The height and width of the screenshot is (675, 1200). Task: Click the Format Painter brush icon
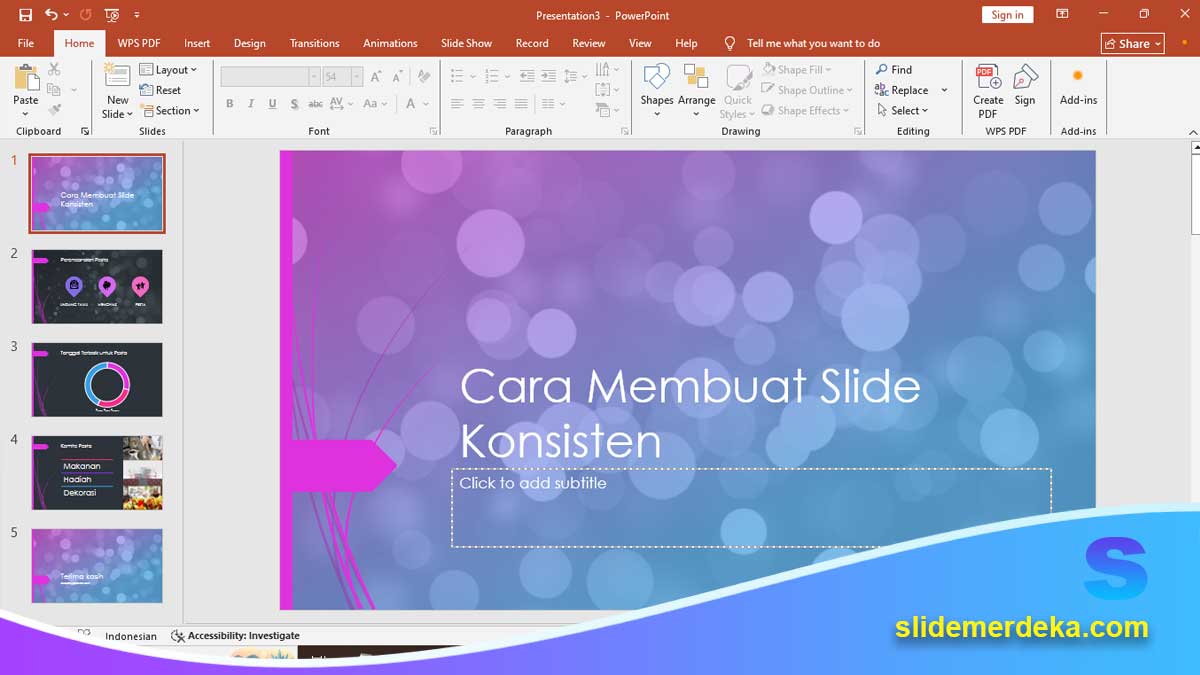click(x=54, y=110)
